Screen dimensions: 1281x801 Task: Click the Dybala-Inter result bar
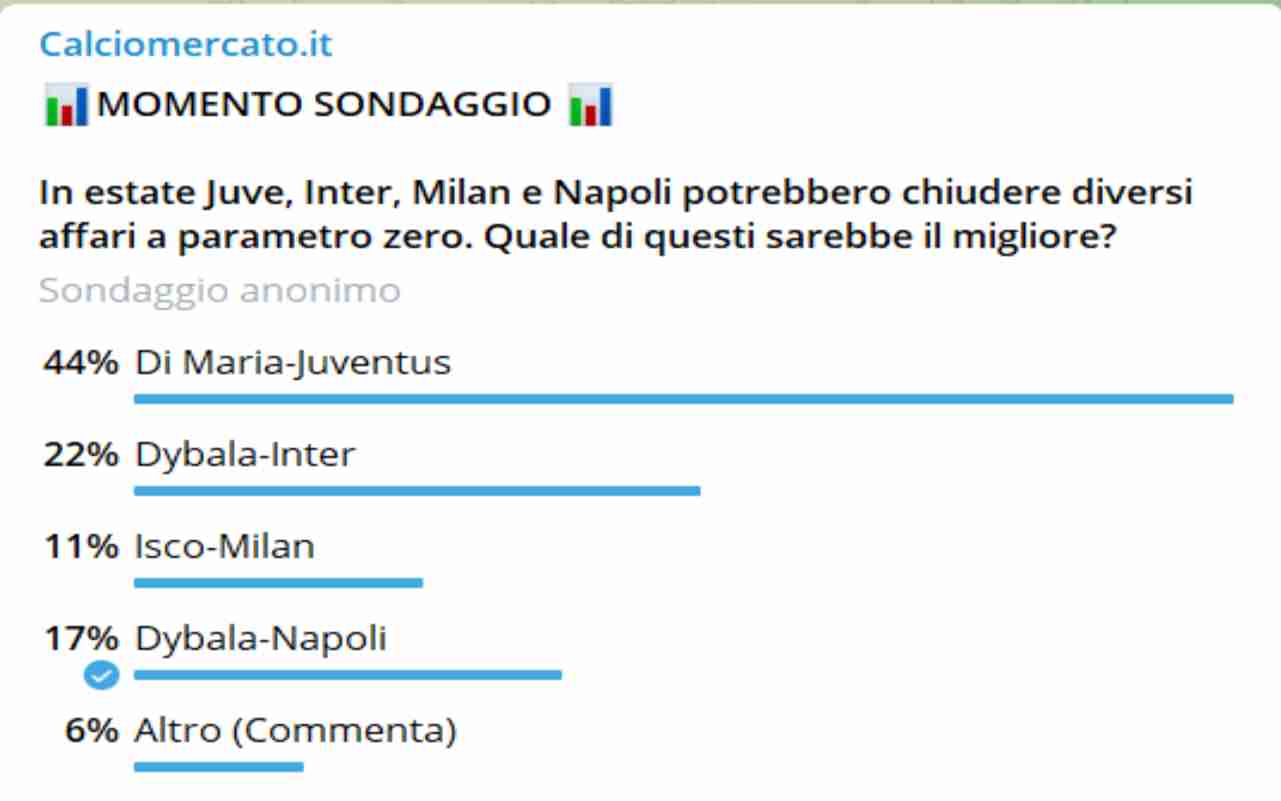coord(417,491)
